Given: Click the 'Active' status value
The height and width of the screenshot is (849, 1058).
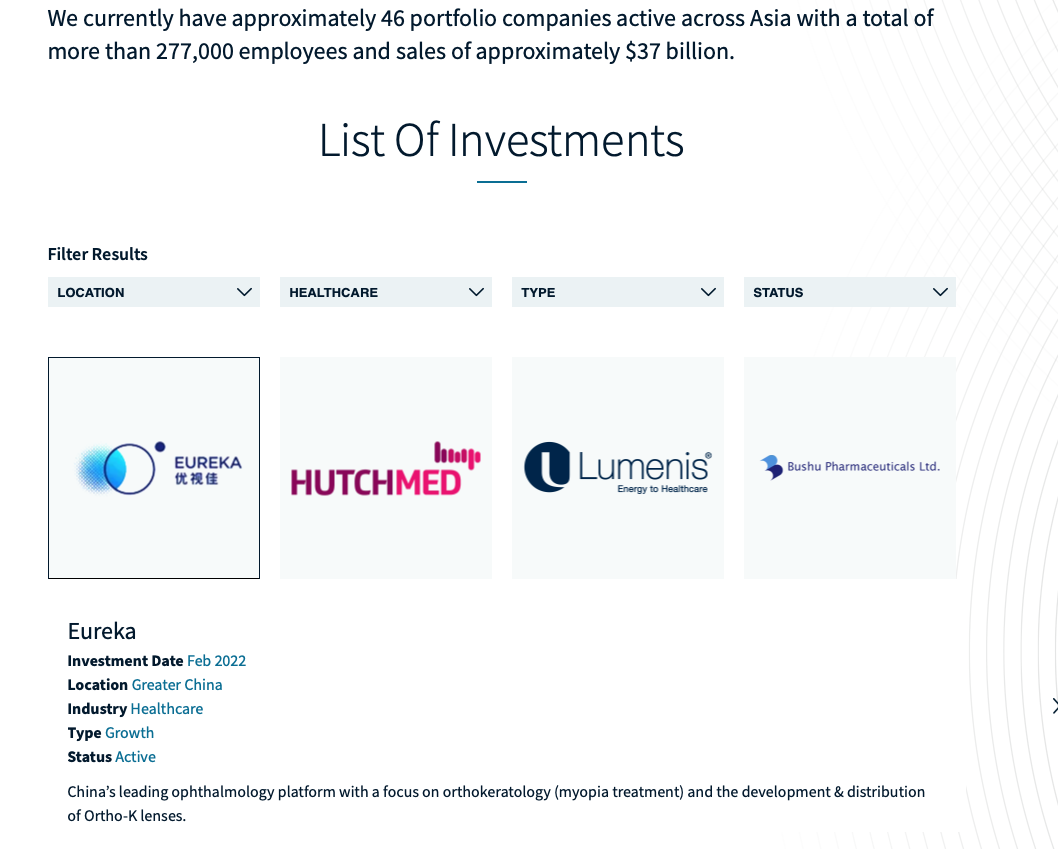Looking at the screenshot, I should click(136, 757).
